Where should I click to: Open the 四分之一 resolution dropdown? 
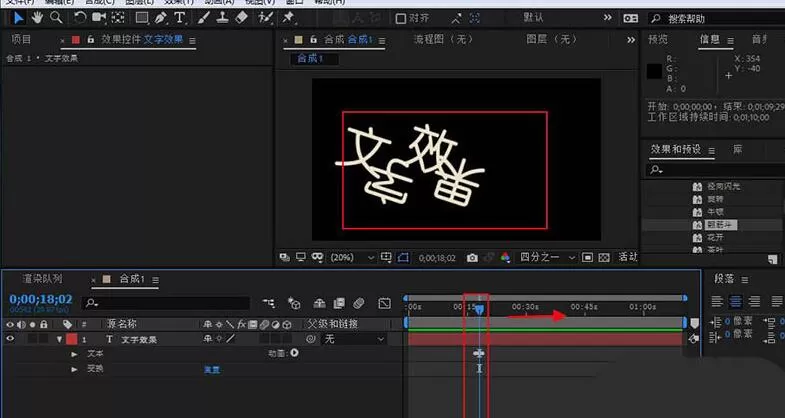(547, 257)
